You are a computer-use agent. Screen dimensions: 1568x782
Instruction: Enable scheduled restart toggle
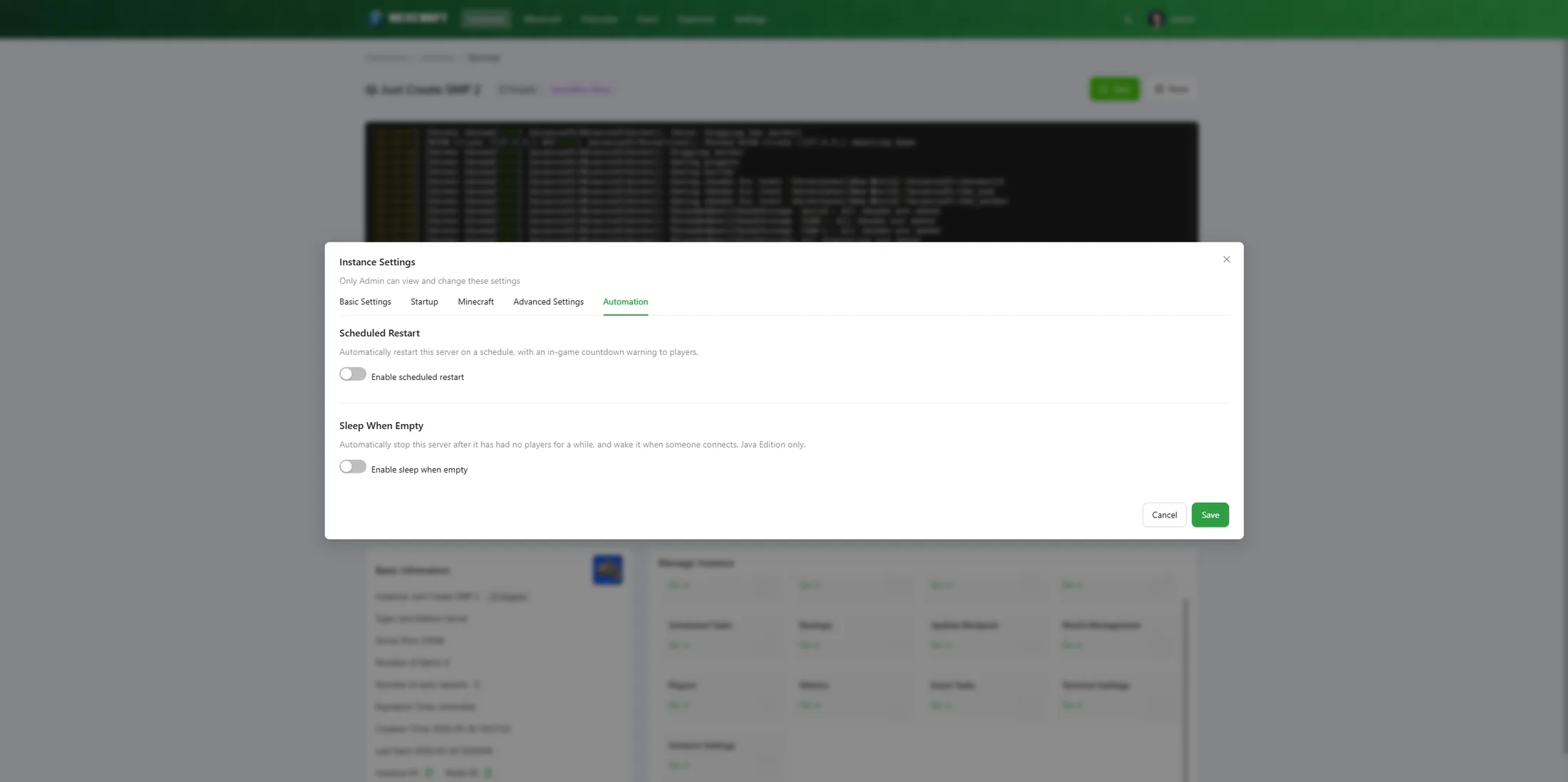click(353, 374)
